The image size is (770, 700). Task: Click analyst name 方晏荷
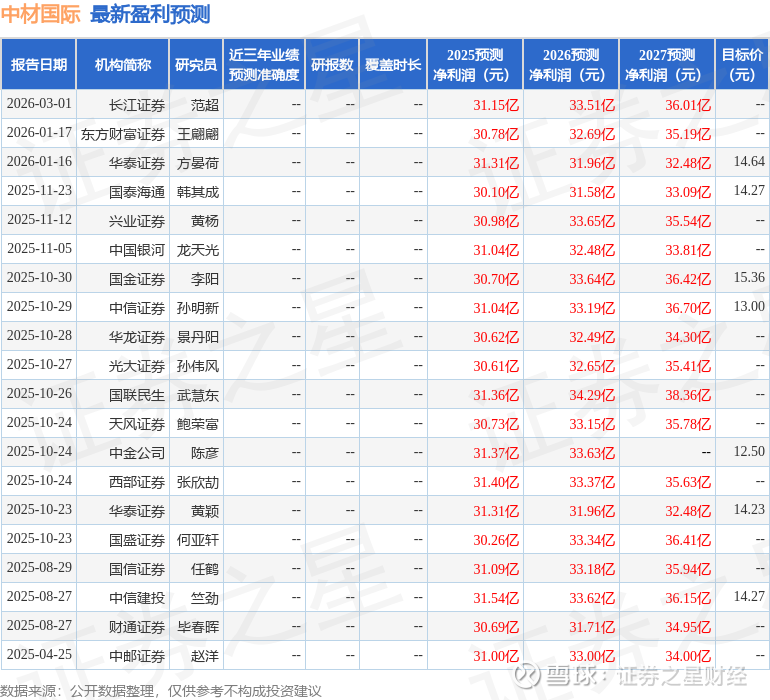198,163
